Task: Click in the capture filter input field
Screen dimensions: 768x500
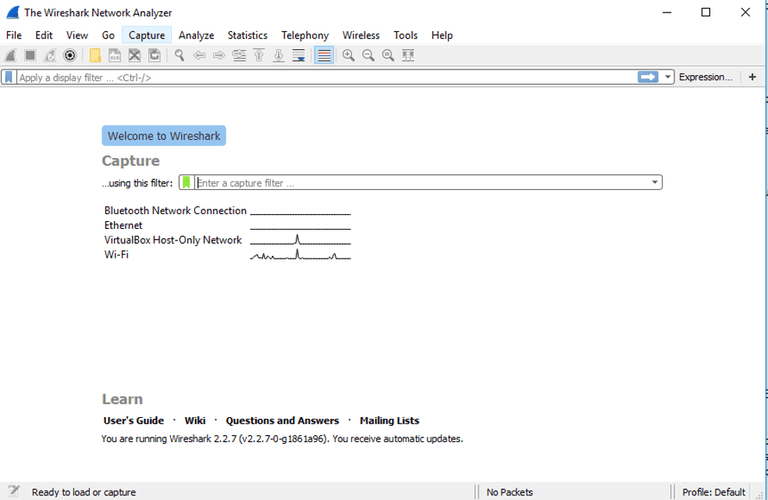Action: coord(422,183)
